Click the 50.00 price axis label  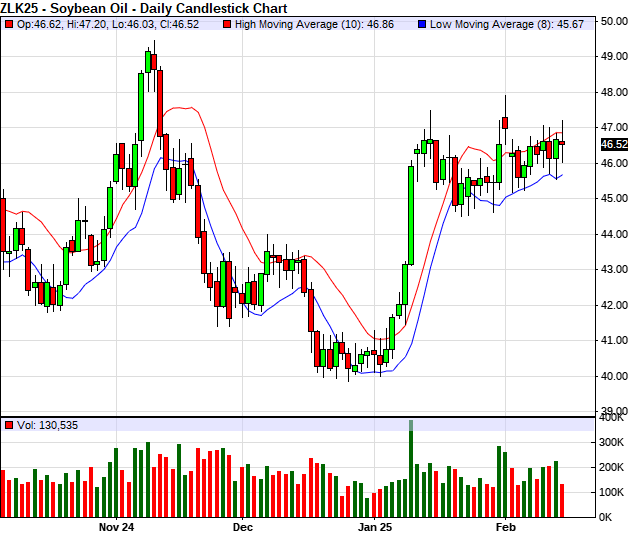coord(613,21)
